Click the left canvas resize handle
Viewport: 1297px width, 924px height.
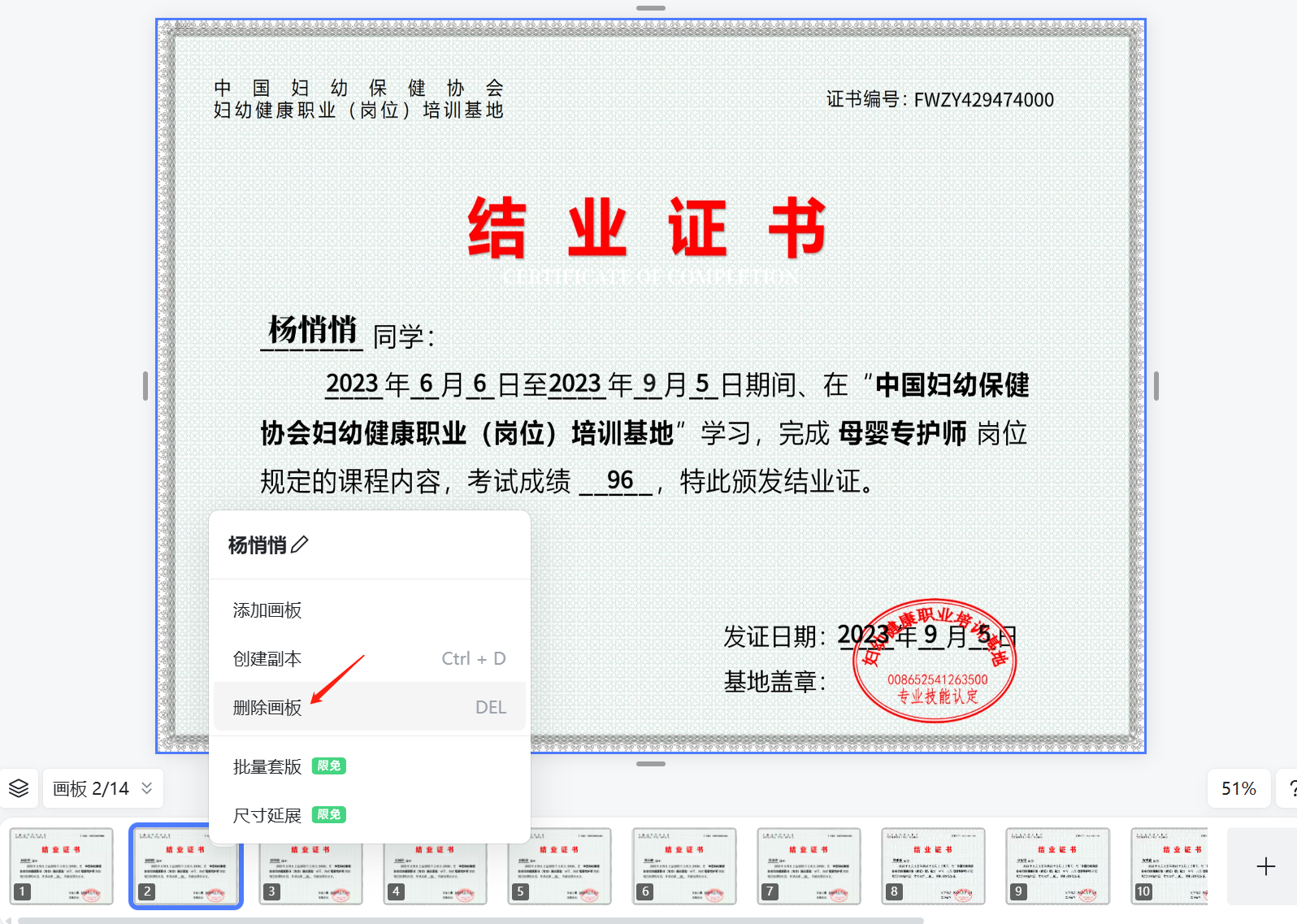(145, 386)
